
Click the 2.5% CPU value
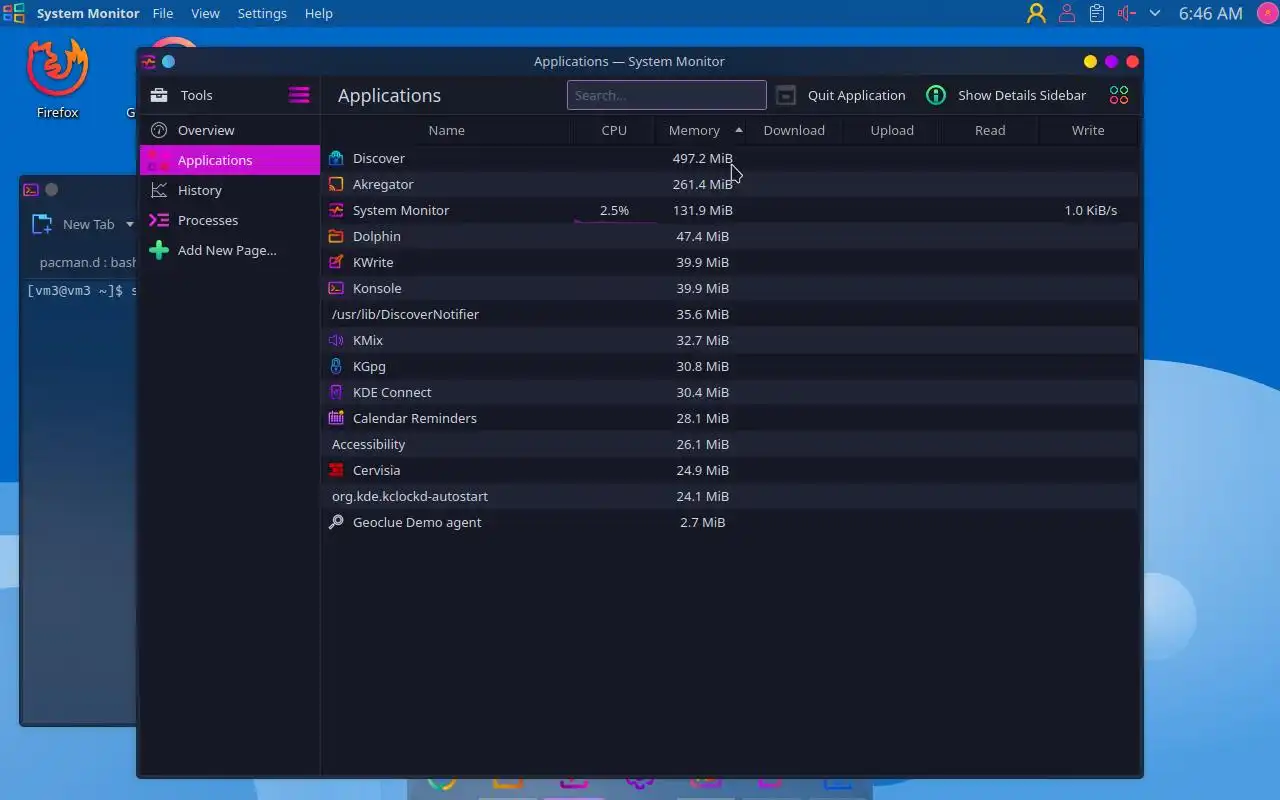pos(614,210)
